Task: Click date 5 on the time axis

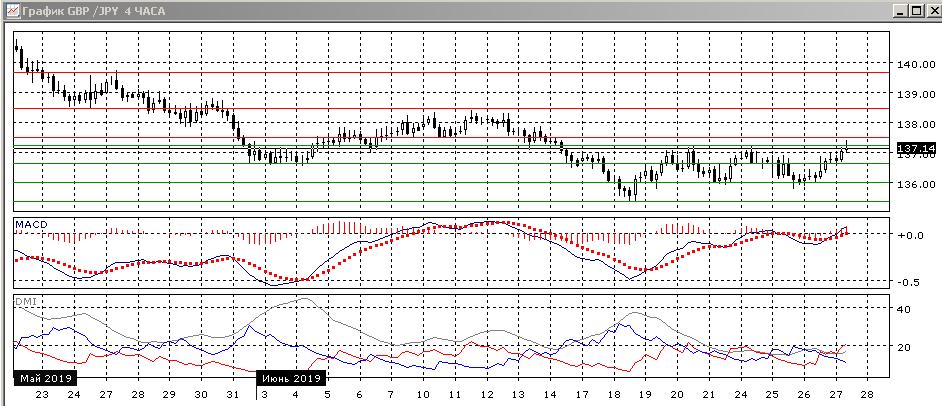Action: (327, 395)
